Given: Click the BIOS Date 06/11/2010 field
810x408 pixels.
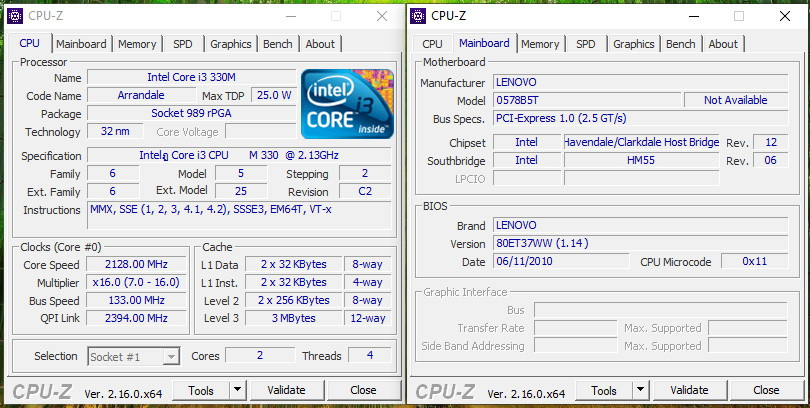Looking at the screenshot, I should 562,261.
